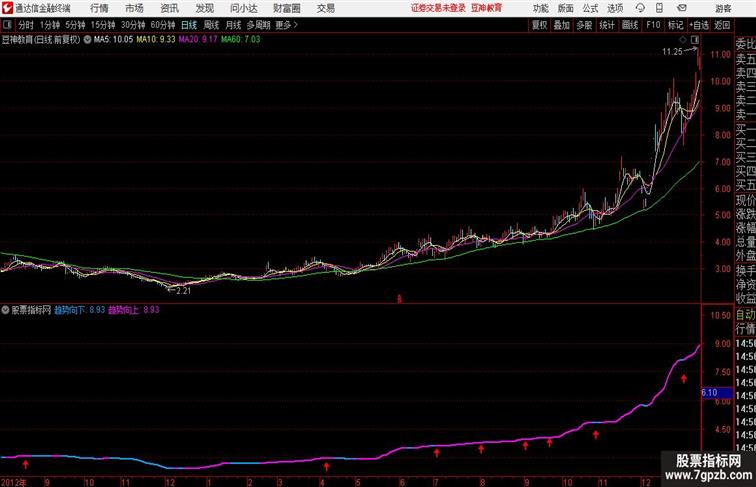Screen dimensions: 756x487
Task: Click the 2.21 low price label
Action: click(184, 291)
